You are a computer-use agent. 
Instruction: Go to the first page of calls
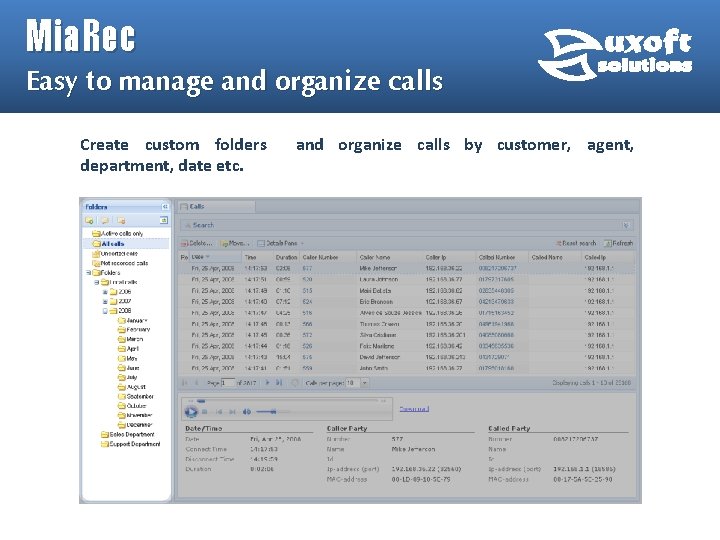[185, 383]
